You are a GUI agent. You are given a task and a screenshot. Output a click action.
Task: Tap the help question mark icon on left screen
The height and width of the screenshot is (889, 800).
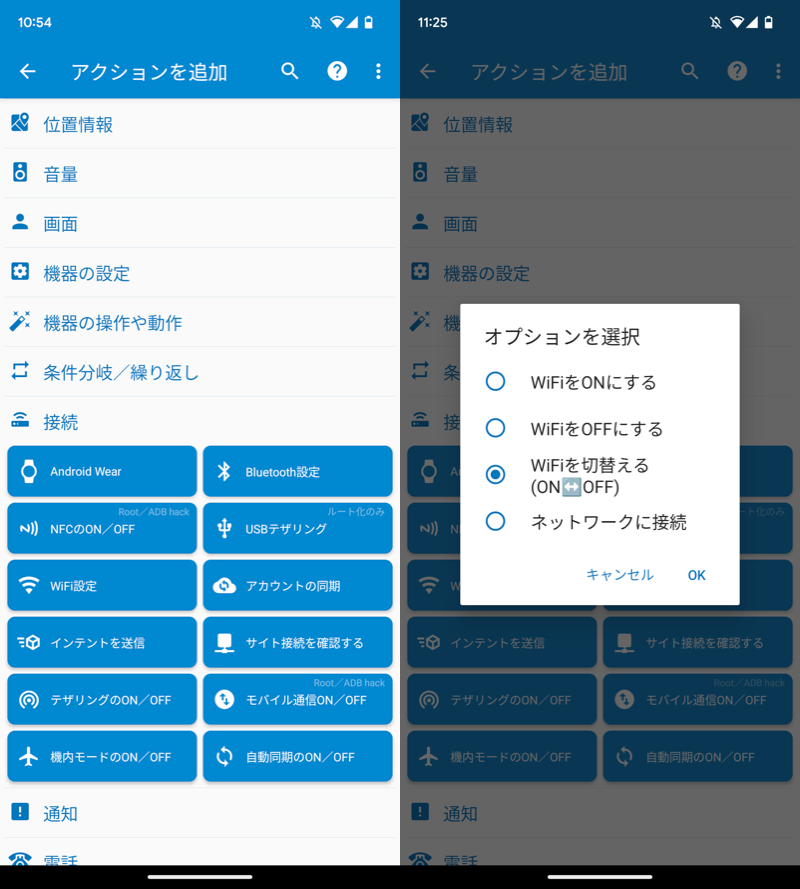(x=338, y=71)
